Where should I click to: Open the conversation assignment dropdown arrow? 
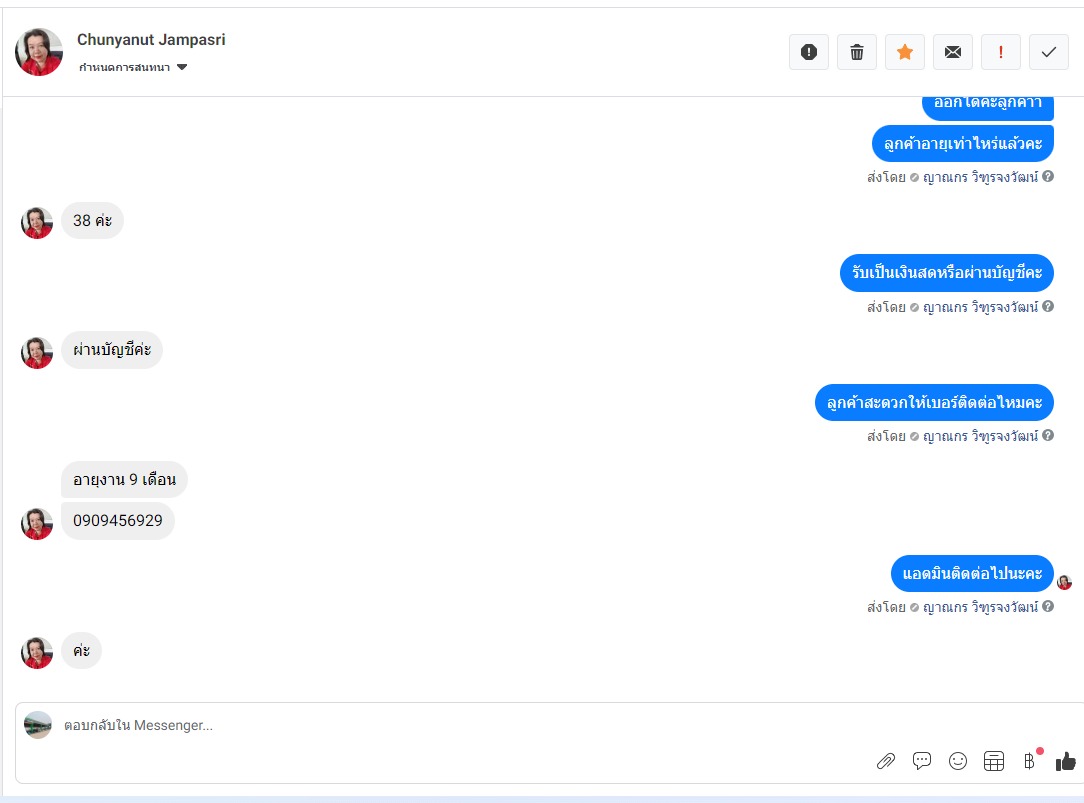pyautogui.click(x=182, y=67)
